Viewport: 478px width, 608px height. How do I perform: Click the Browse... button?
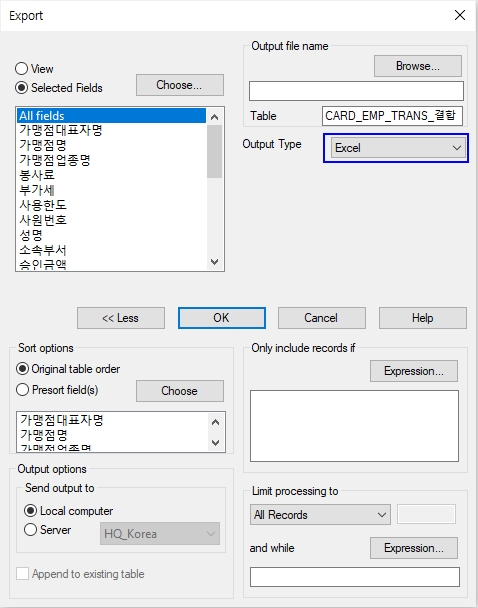coord(418,66)
